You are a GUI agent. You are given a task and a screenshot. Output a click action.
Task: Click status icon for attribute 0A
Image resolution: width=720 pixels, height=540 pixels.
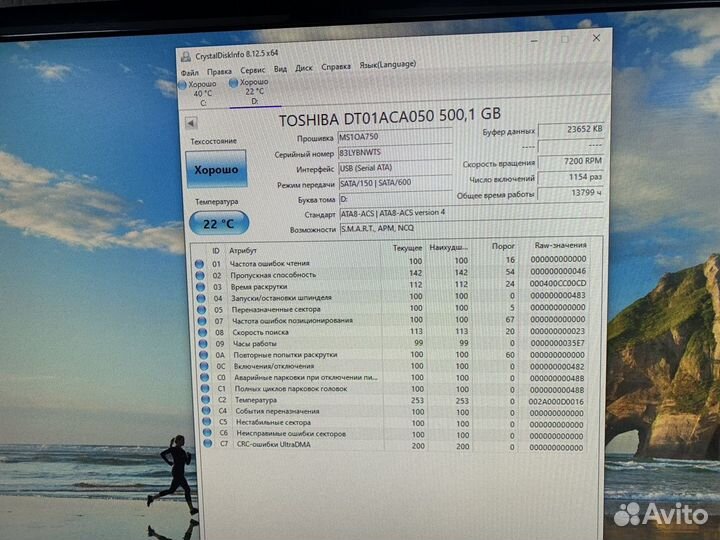point(203,355)
